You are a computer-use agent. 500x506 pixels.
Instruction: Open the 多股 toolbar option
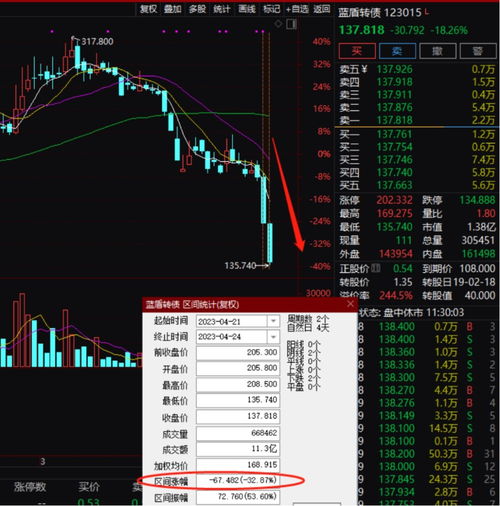click(197, 9)
